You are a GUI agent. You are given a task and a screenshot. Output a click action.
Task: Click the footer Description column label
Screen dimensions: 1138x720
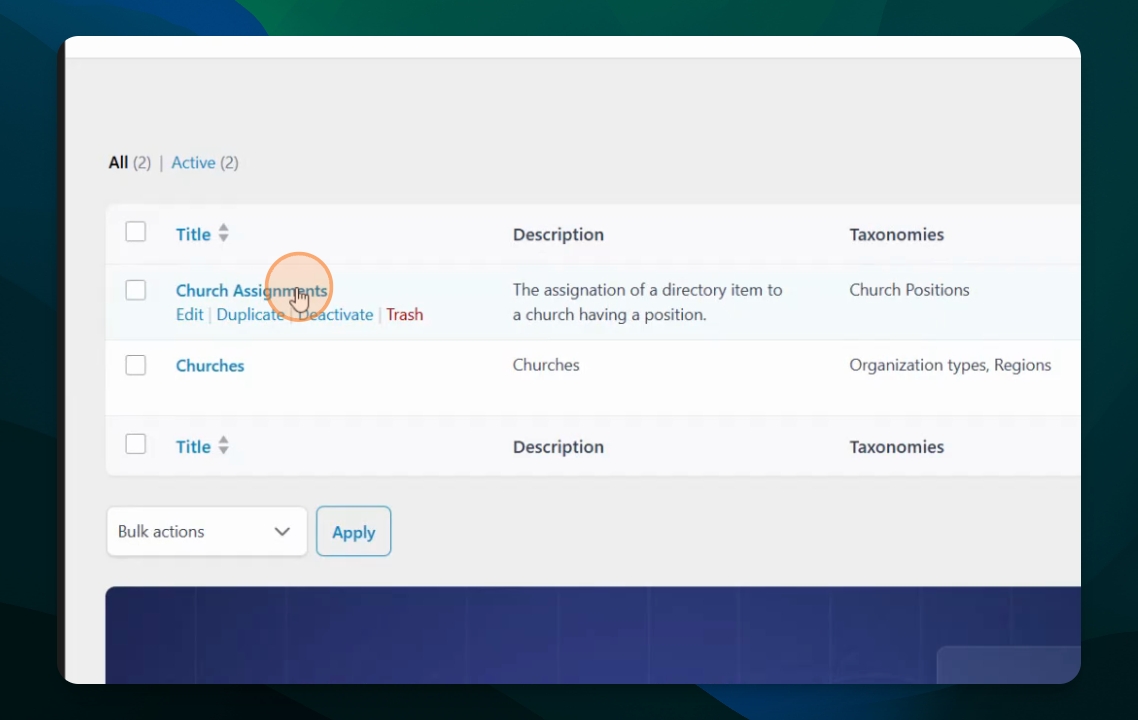(558, 446)
